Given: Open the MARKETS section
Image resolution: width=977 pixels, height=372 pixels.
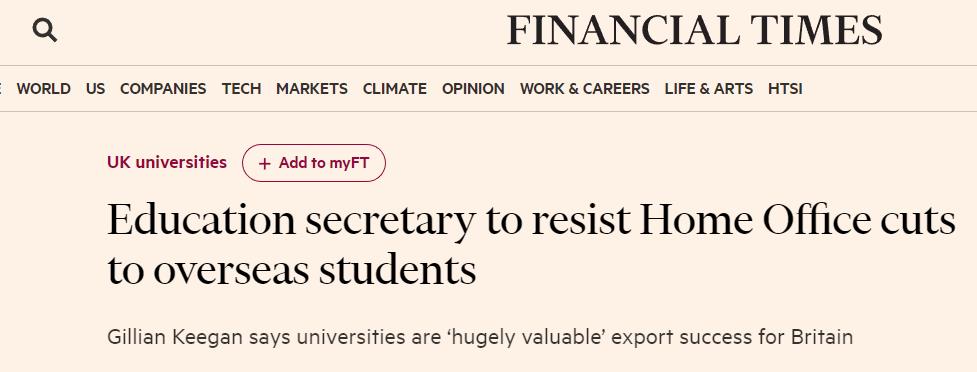Looking at the screenshot, I should 312,89.
